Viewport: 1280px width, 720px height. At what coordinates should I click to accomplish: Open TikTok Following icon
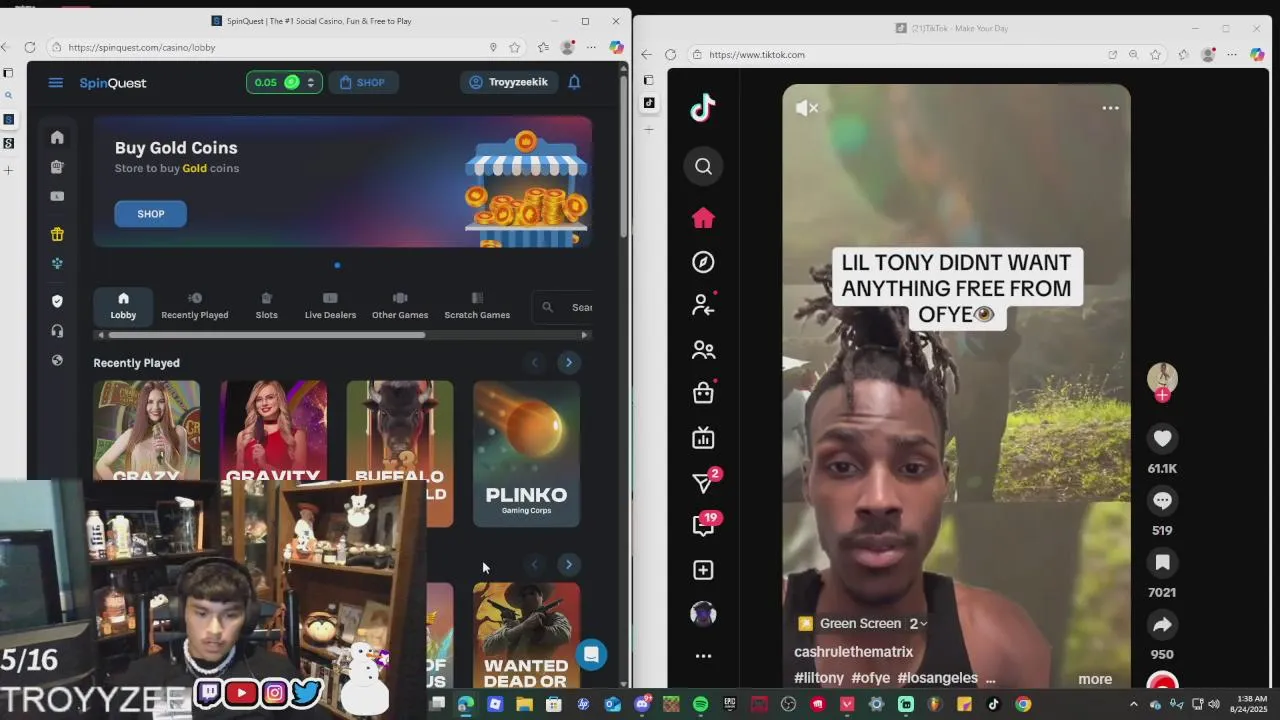click(703, 305)
